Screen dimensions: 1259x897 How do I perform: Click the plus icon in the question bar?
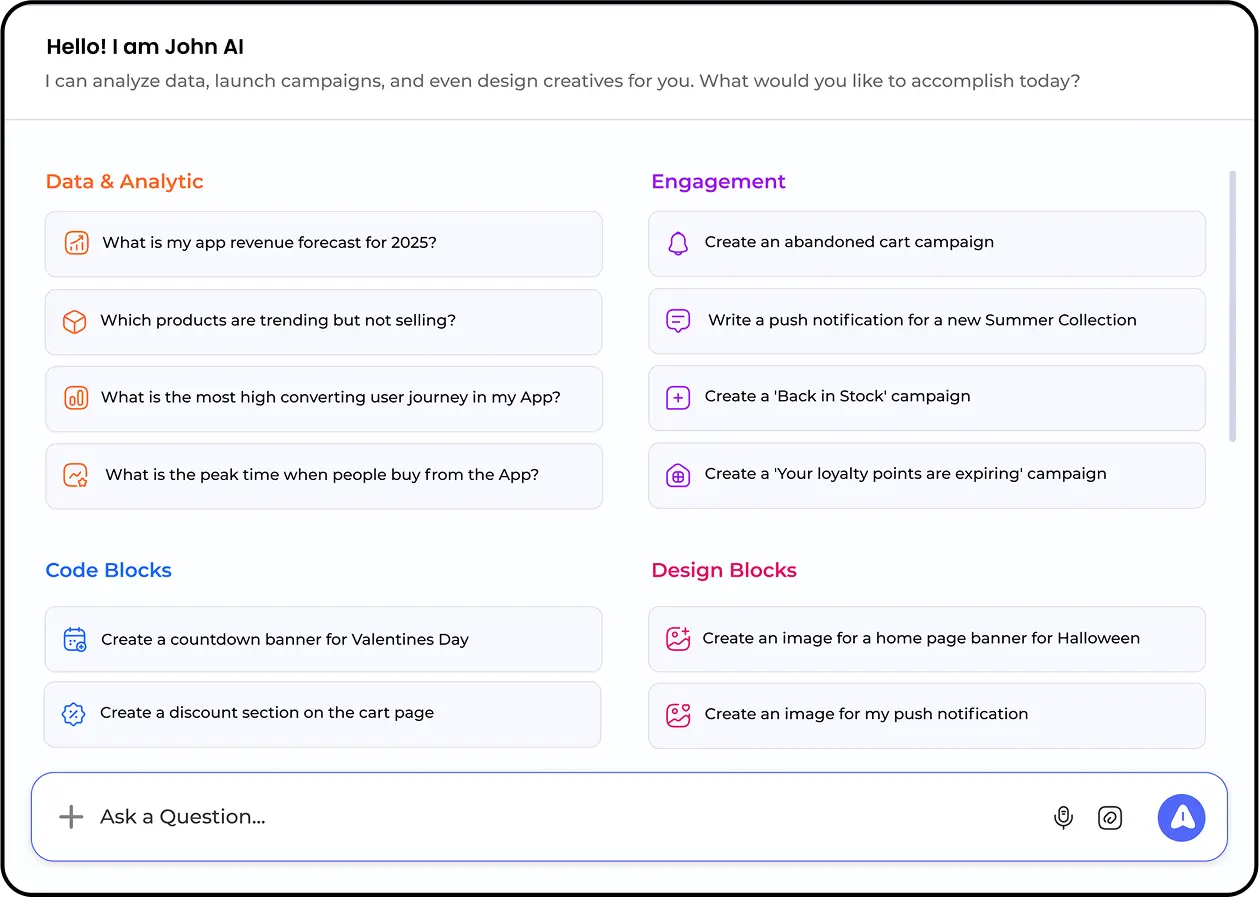tap(71, 817)
